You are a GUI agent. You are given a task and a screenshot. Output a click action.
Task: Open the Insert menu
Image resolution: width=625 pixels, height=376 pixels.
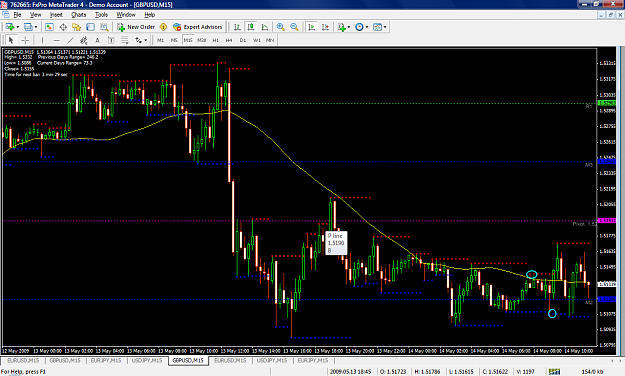point(56,15)
